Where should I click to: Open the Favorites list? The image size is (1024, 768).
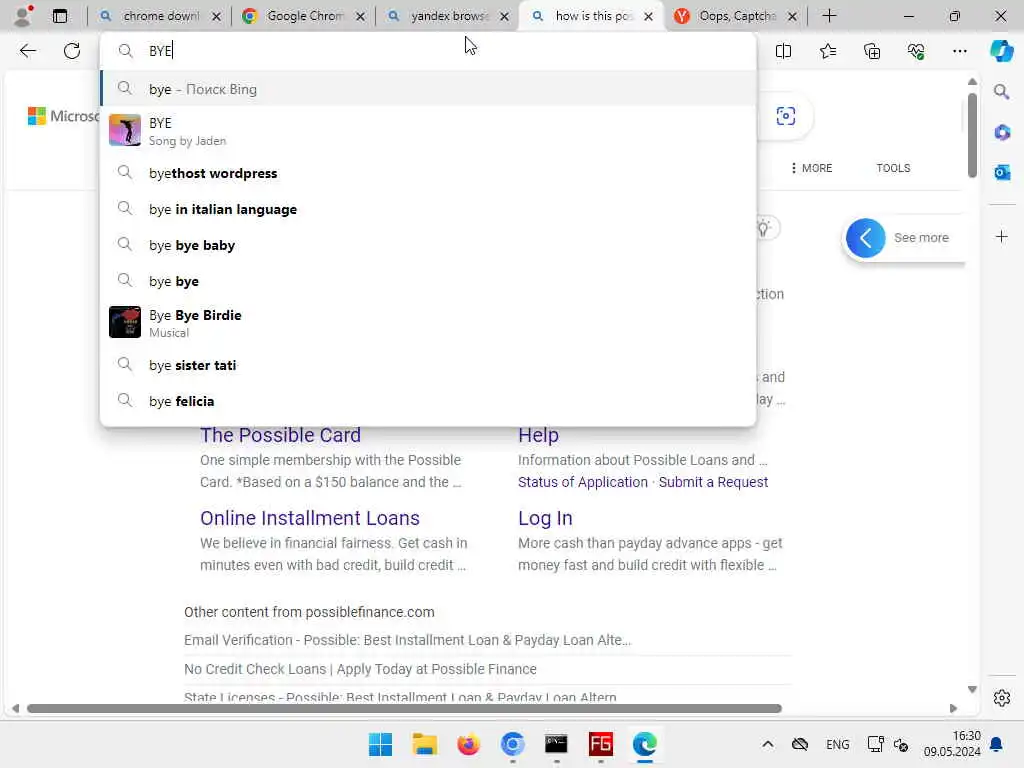click(827, 51)
